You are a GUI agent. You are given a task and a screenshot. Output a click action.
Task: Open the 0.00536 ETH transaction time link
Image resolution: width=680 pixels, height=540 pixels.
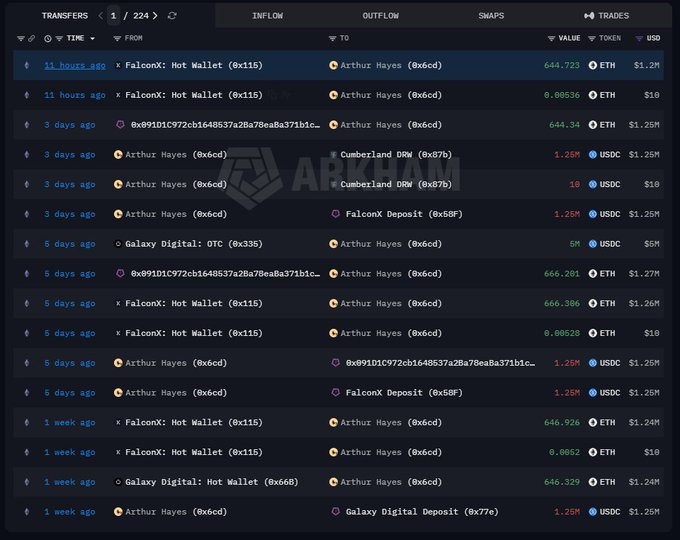click(x=75, y=95)
